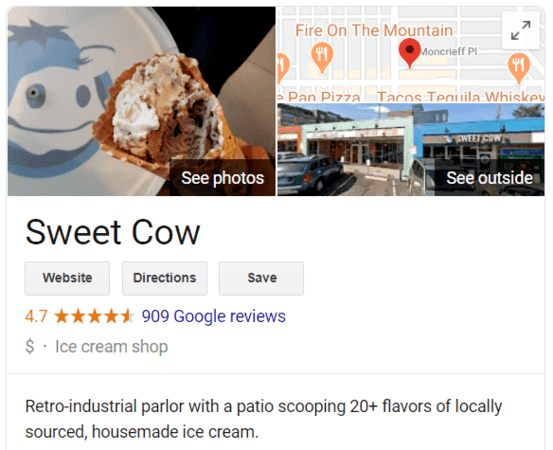Save Sweet Cow to your places
The width and height of the screenshot is (553, 450).
point(261,278)
